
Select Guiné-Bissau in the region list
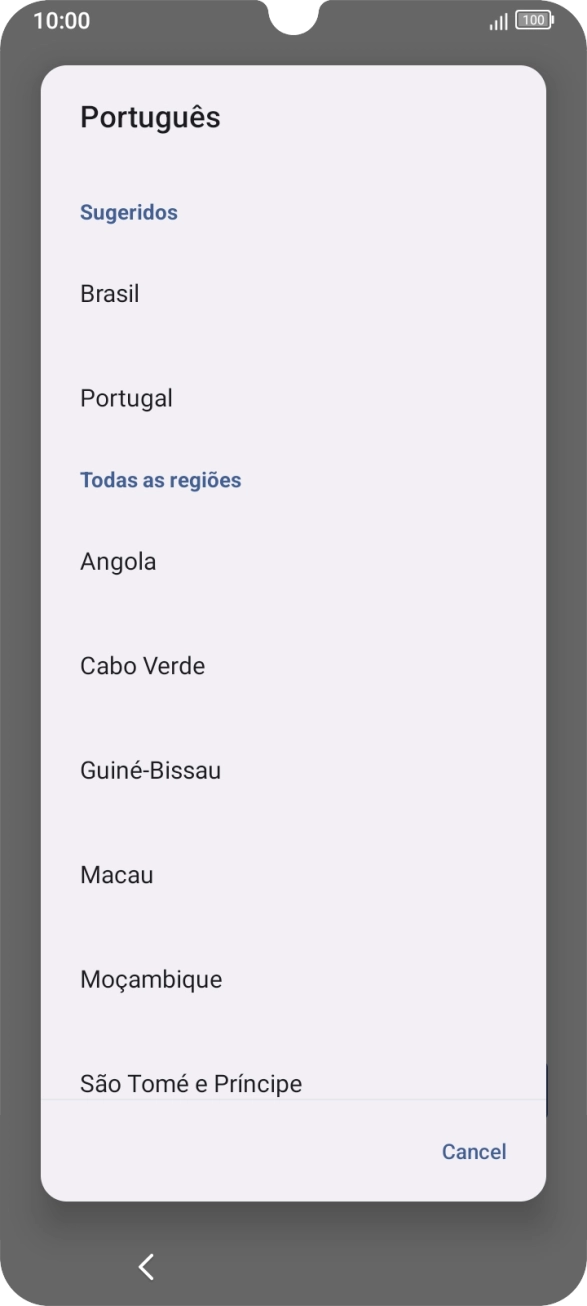coord(150,770)
